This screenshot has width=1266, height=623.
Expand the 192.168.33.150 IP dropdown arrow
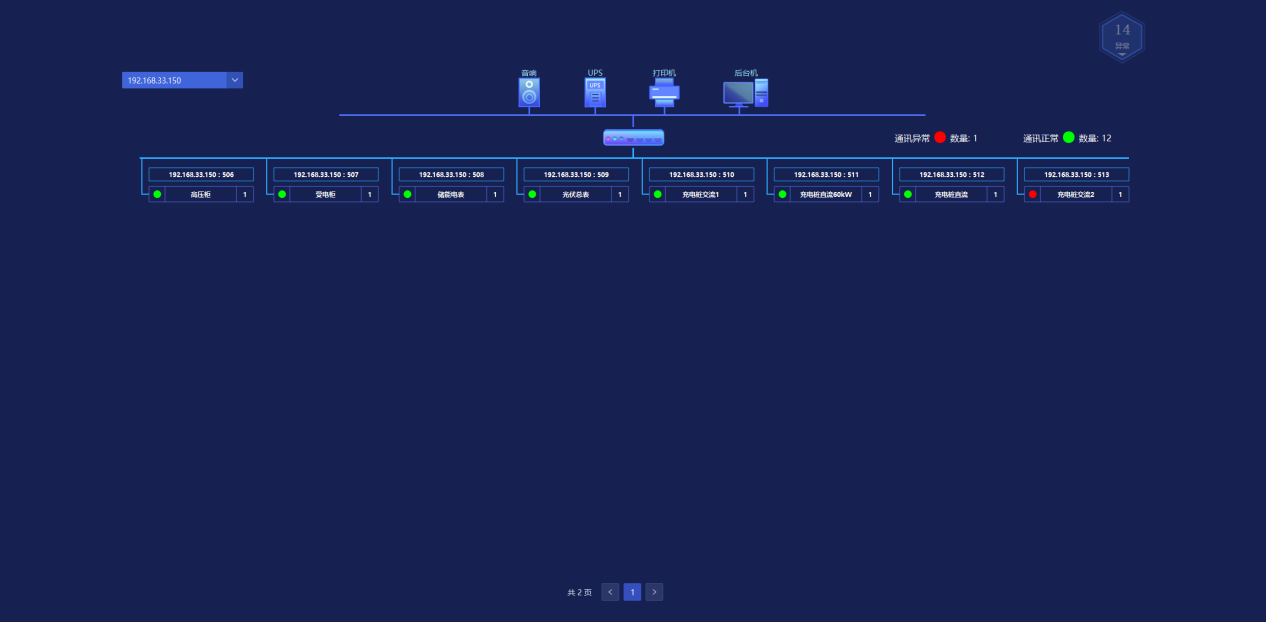pos(234,80)
